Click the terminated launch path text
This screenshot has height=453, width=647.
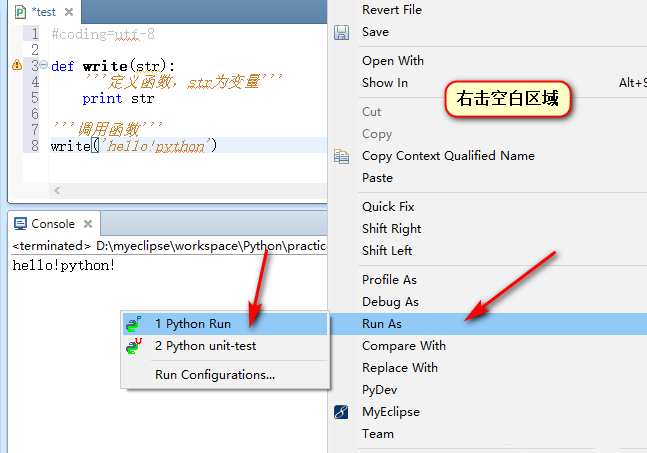click(169, 246)
